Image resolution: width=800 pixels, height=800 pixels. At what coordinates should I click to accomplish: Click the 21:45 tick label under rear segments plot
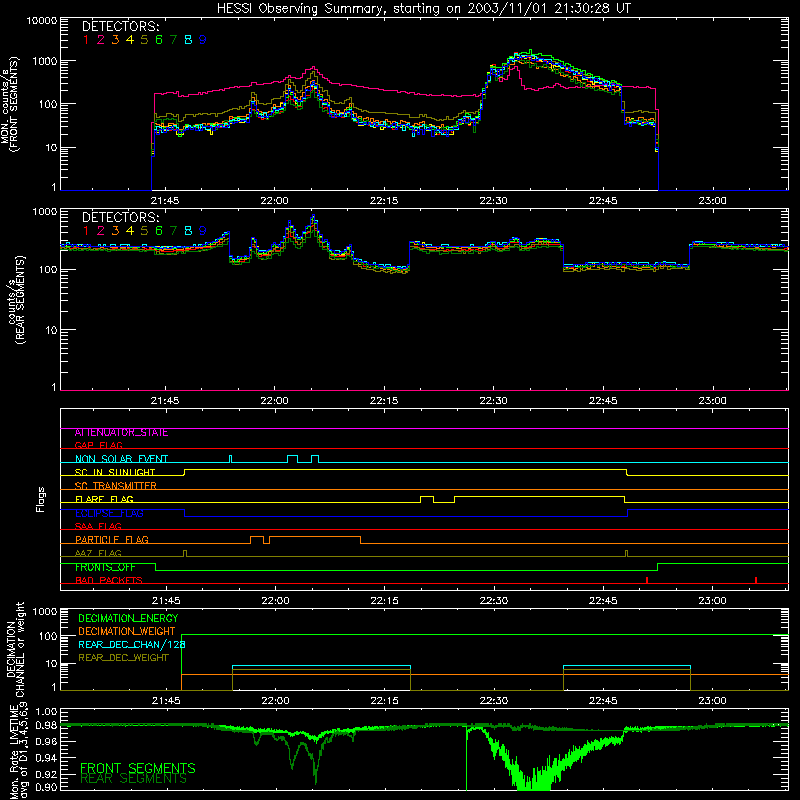pos(165,401)
